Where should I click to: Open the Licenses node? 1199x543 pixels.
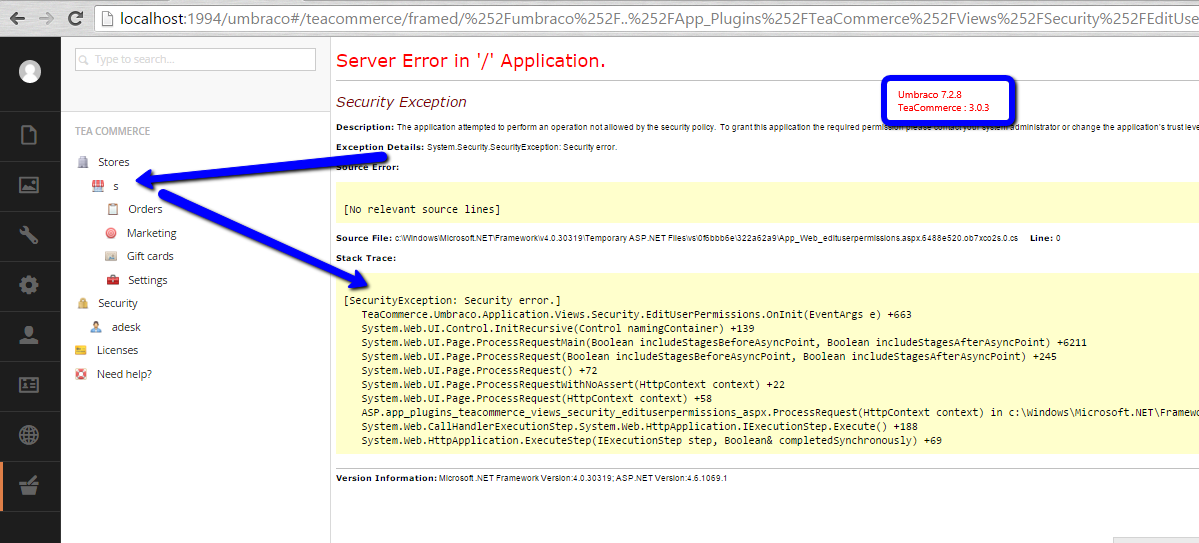(117, 350)
